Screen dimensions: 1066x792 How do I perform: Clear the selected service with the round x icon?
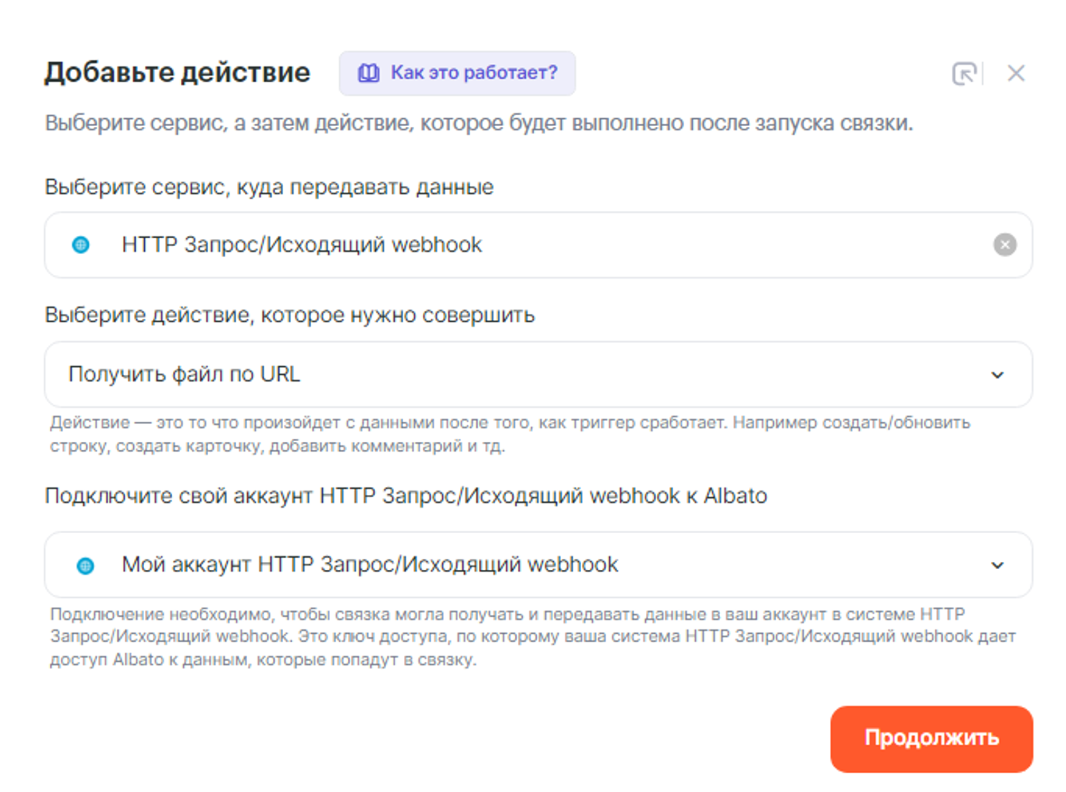[x=1004, y=245]
